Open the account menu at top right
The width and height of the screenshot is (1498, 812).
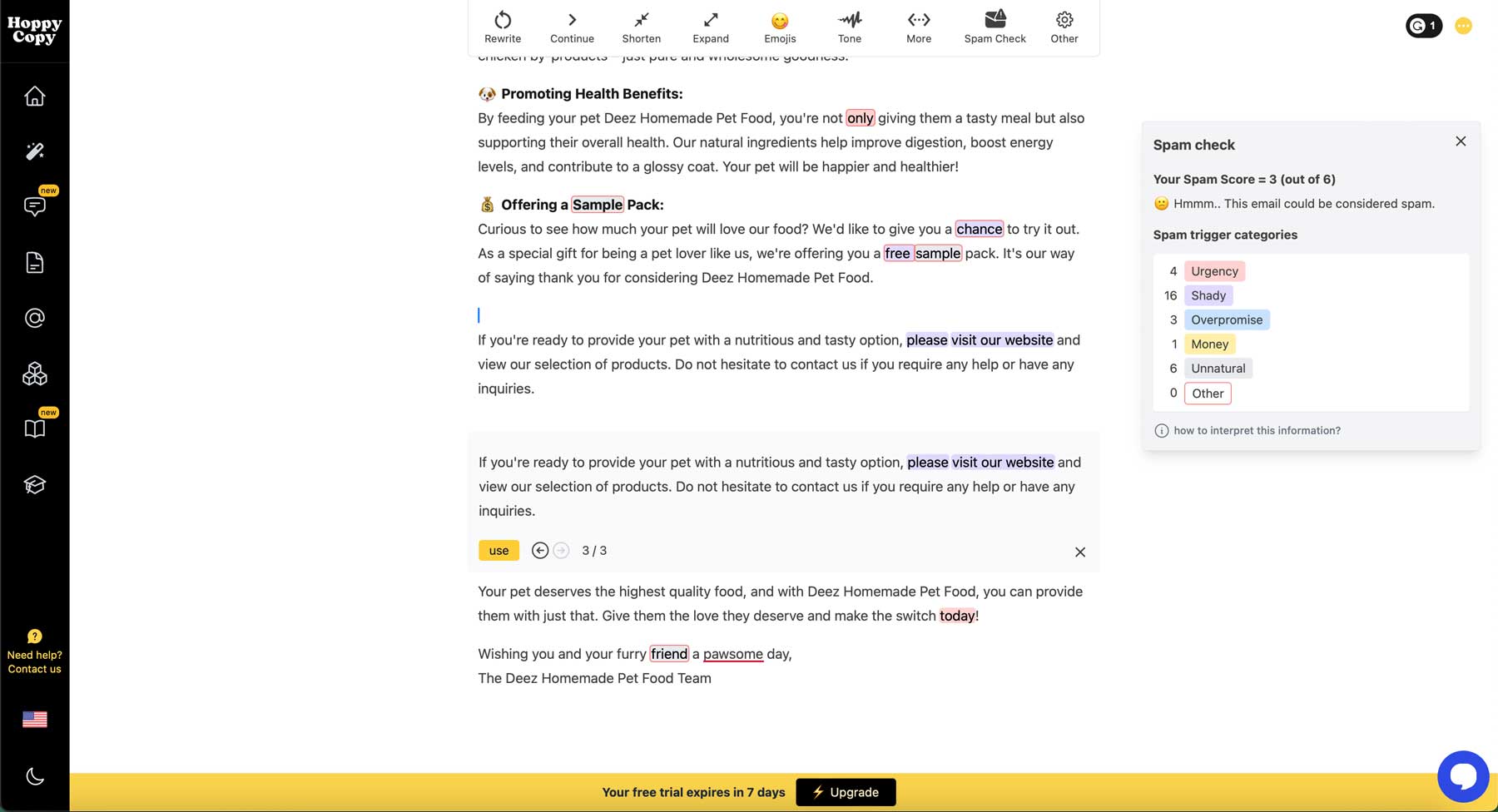1463,26
